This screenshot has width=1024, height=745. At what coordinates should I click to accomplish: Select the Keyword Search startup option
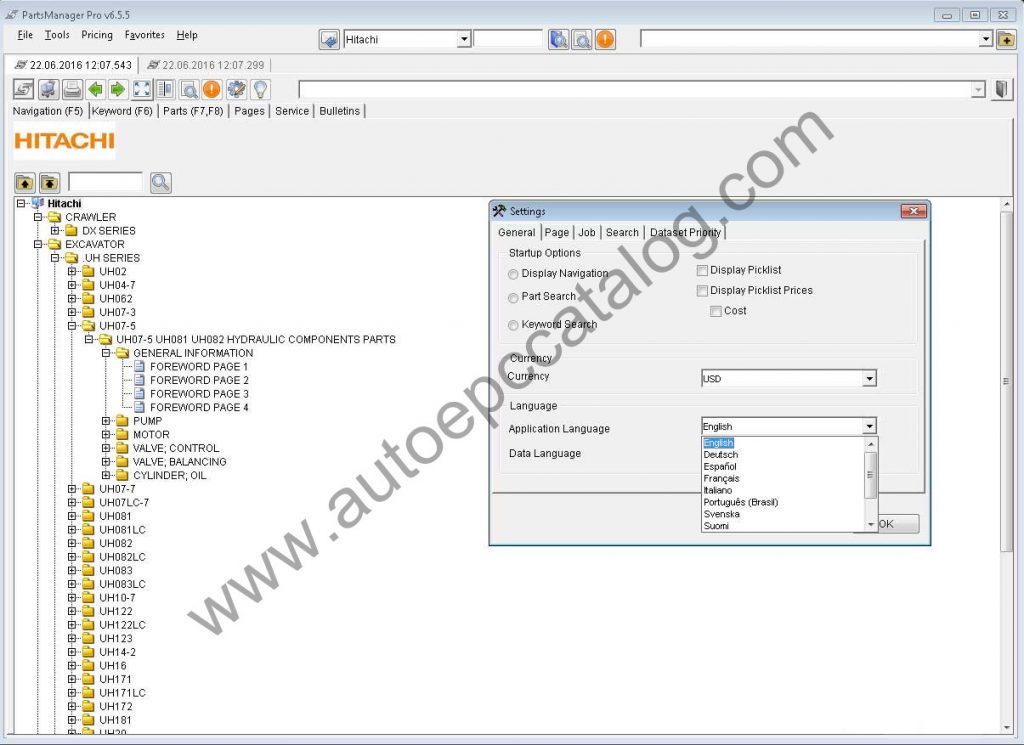pos(513,325)
